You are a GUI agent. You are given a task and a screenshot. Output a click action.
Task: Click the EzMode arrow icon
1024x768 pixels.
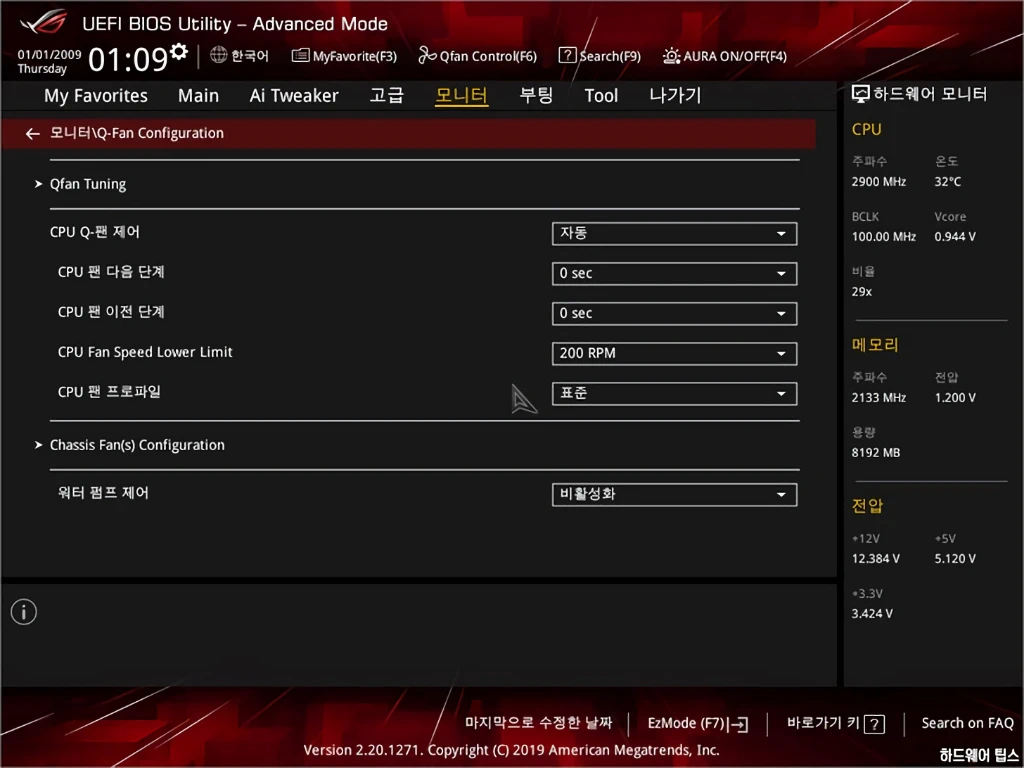tap(738, 724)
